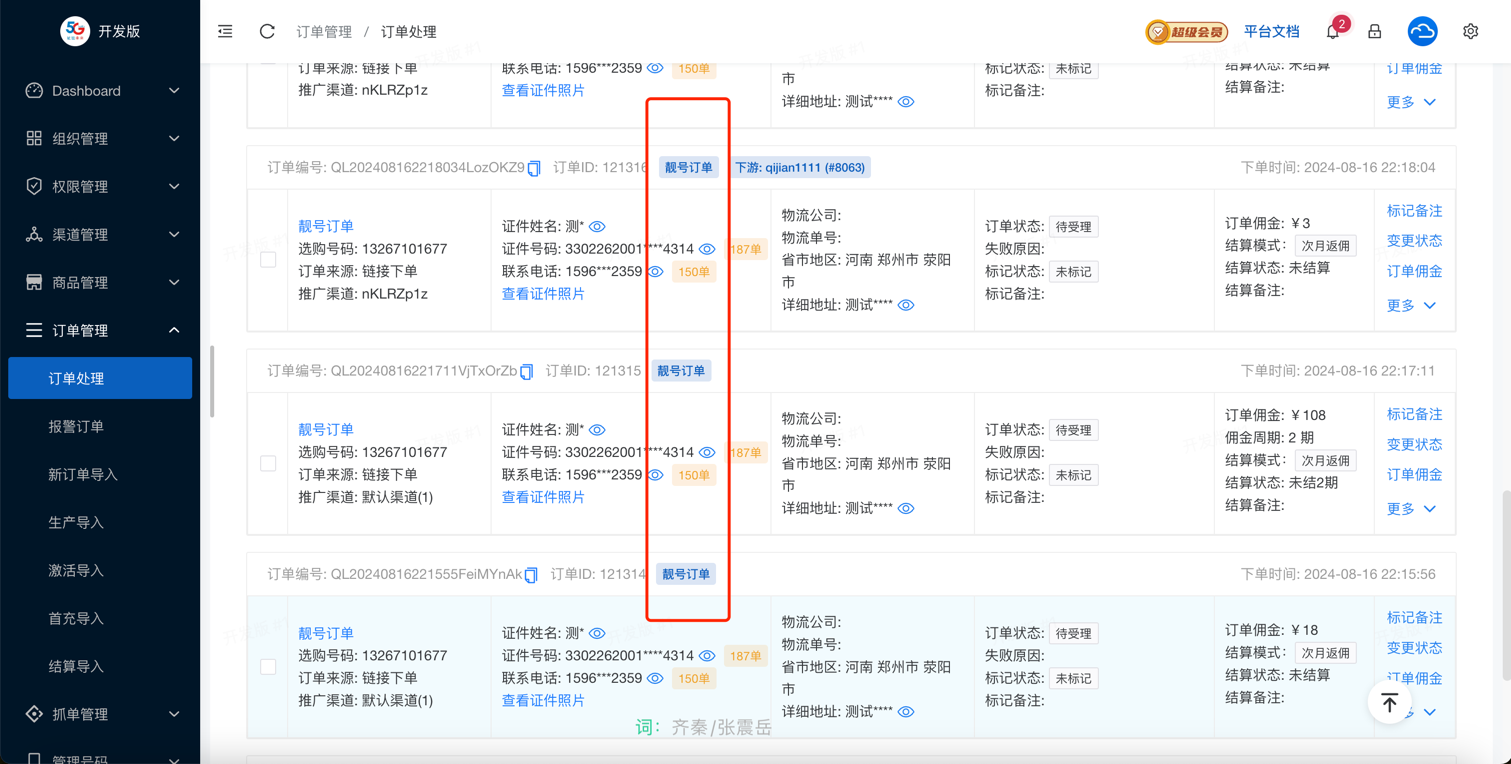Expand the 渠道管理 sidebar menu
This screenshot has height=764, width=1511.
(100, 234)
